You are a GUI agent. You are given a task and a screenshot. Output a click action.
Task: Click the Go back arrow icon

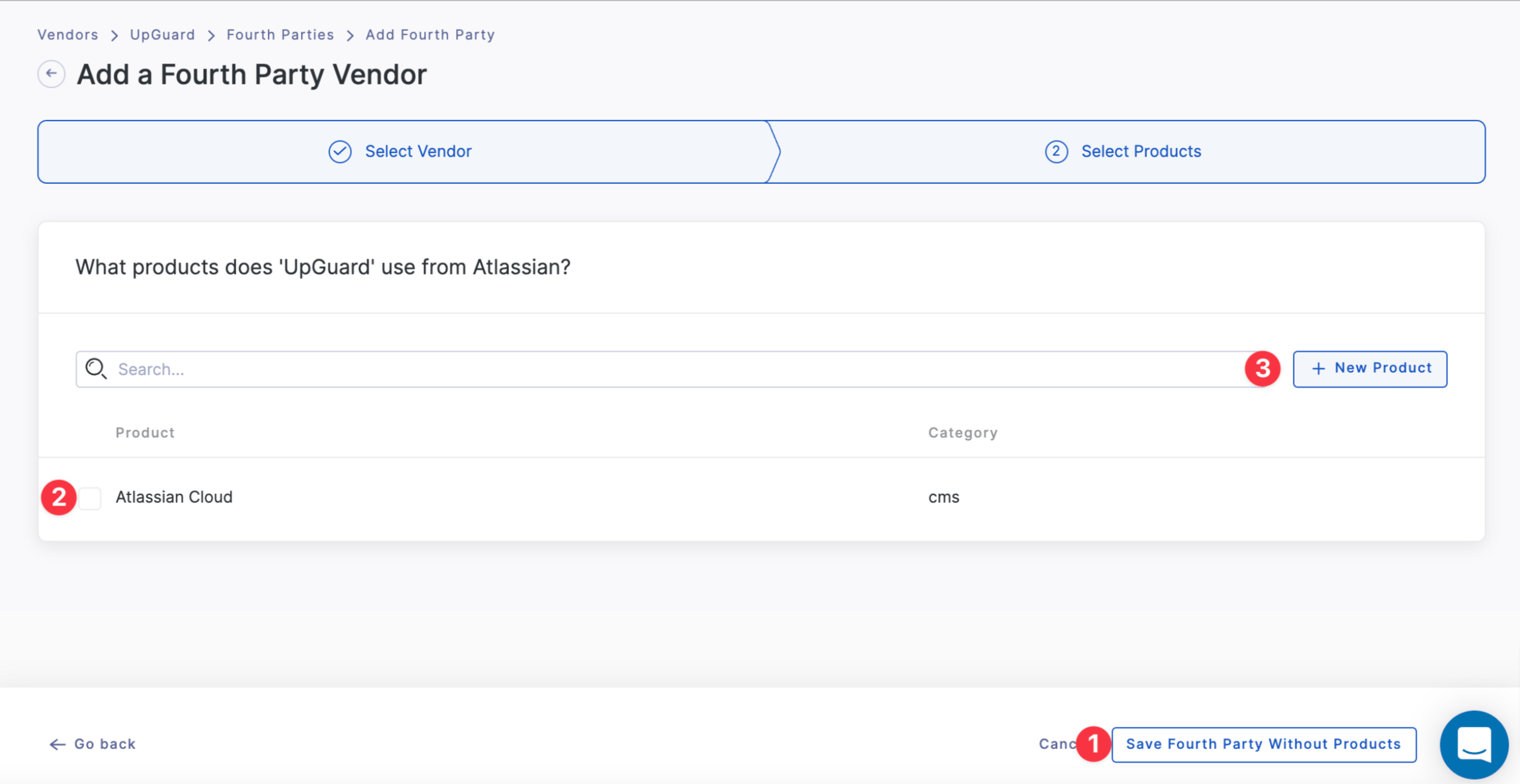pyautogui.click(x=58, y=744)
